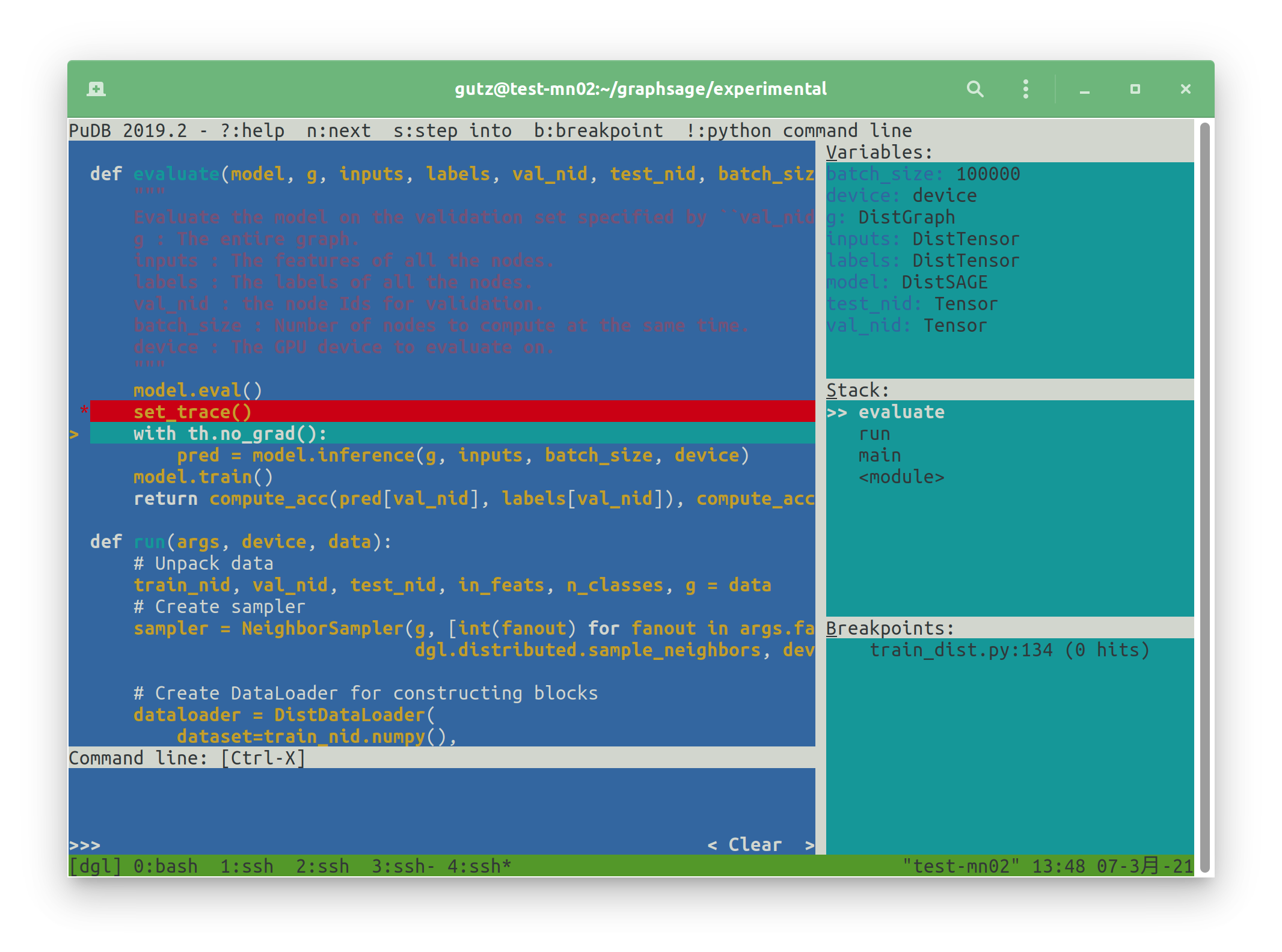Viewport: 1282px width, 952px height.
Task: Click the 'return compute_acc' line
Action: [474, 498]
